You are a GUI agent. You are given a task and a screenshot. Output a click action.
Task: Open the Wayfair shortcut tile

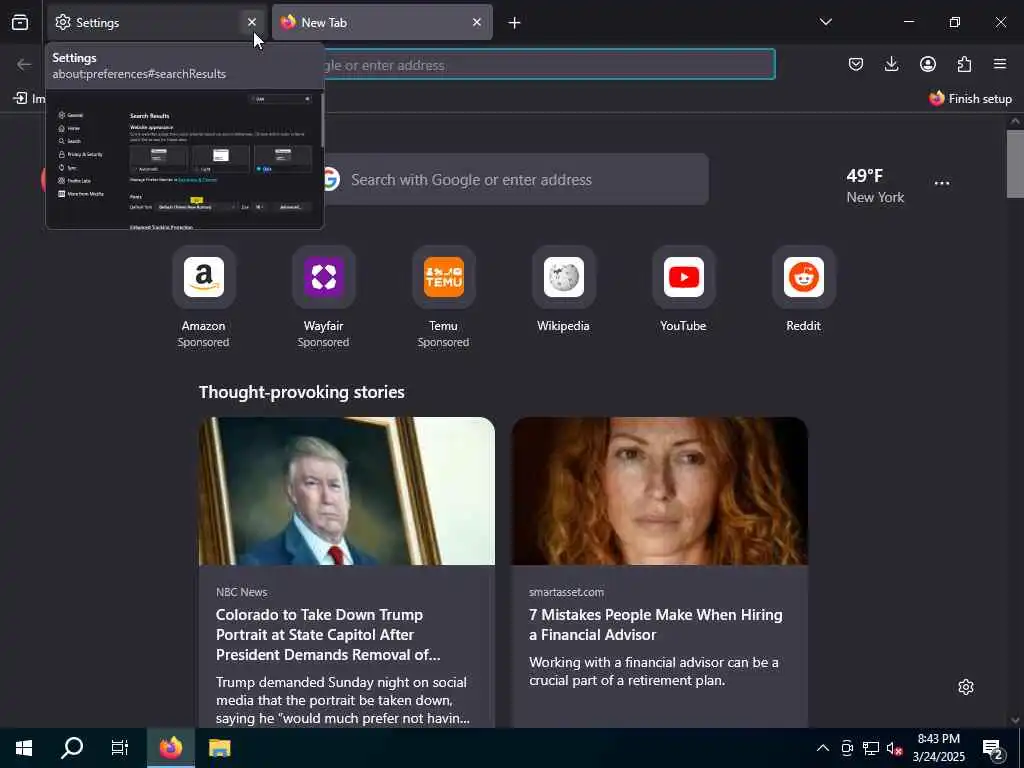point(323,298)
